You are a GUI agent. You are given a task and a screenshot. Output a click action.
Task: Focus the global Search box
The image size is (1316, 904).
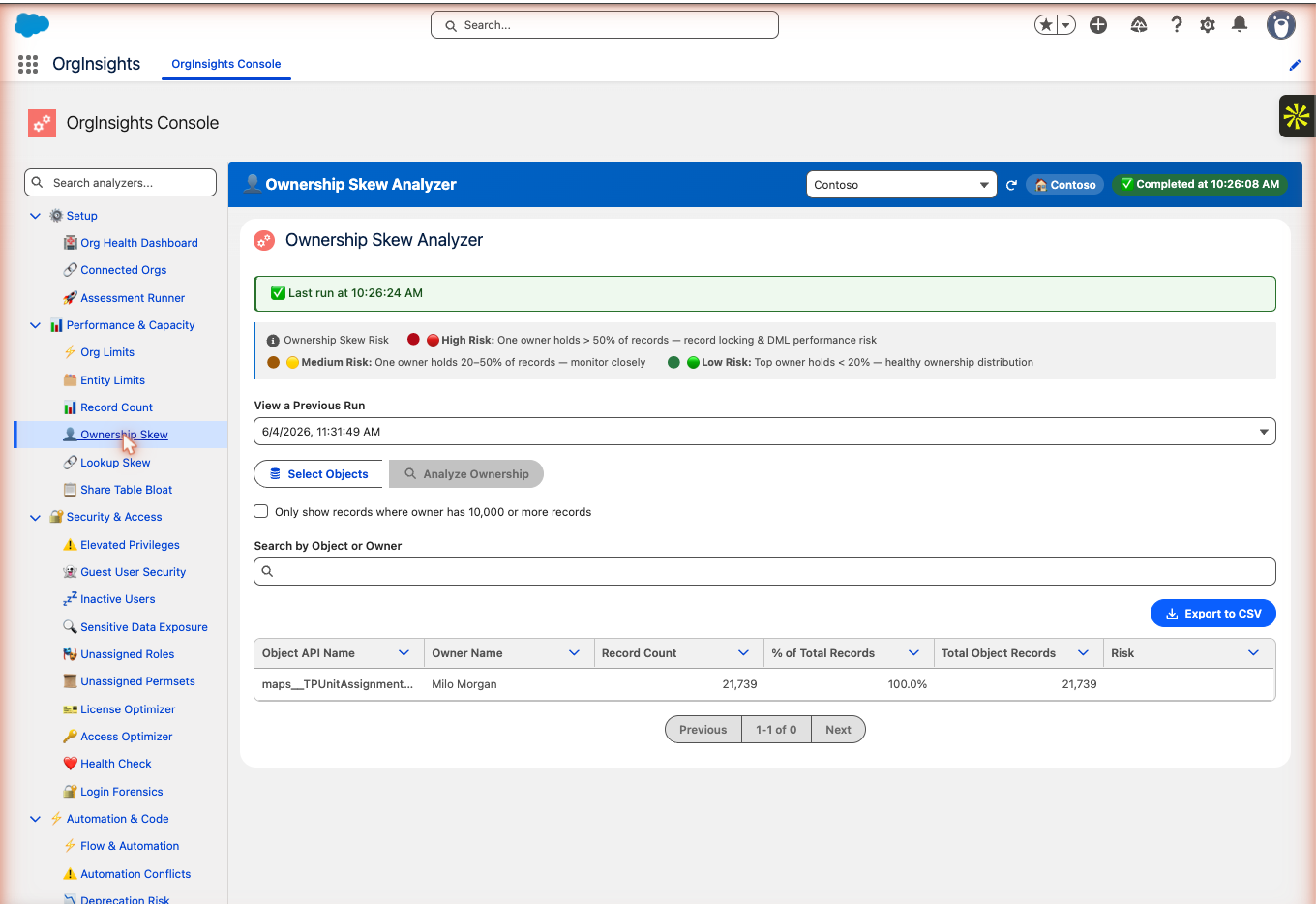coord(605,25)
